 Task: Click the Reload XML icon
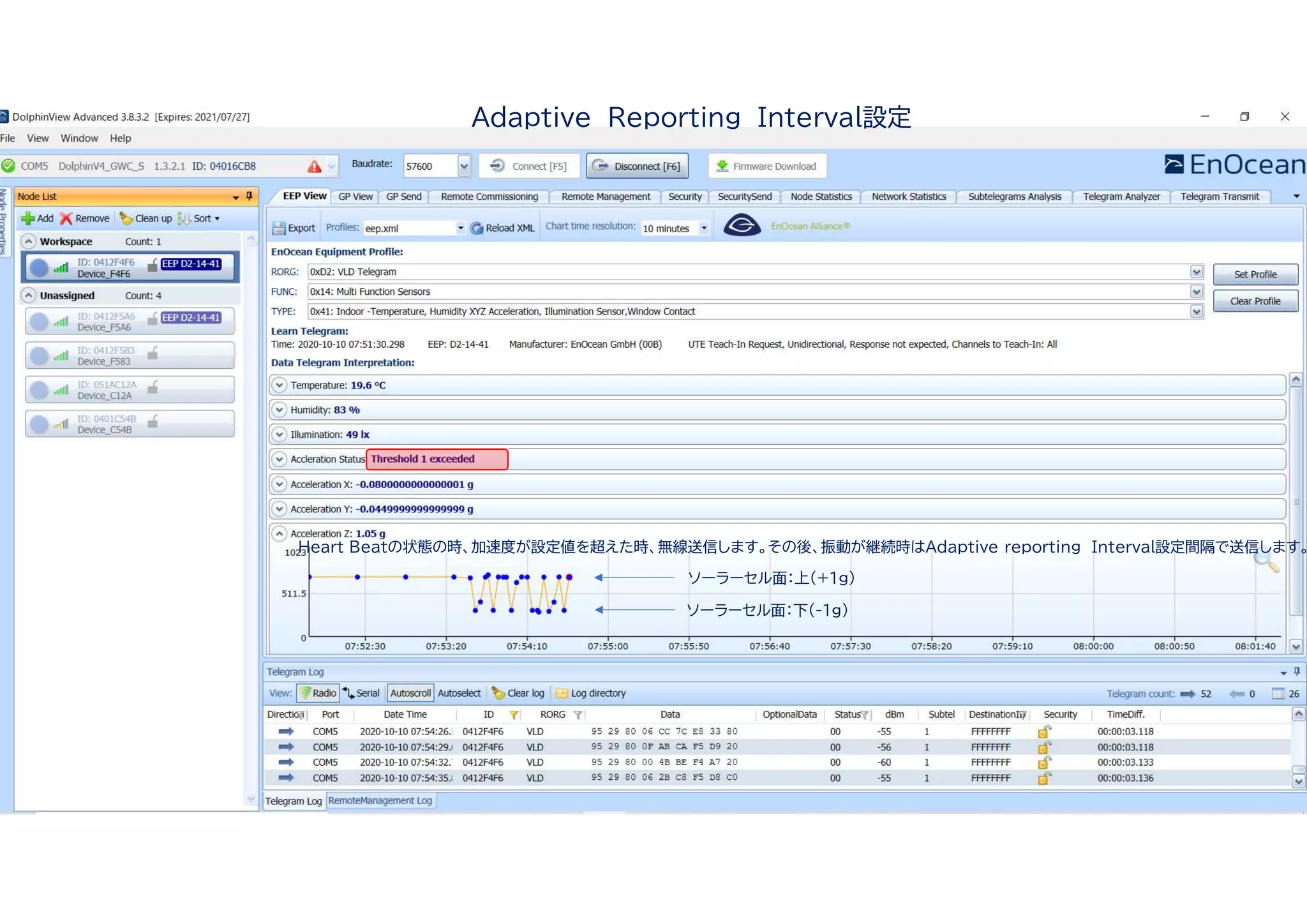[x=477, y=228]
